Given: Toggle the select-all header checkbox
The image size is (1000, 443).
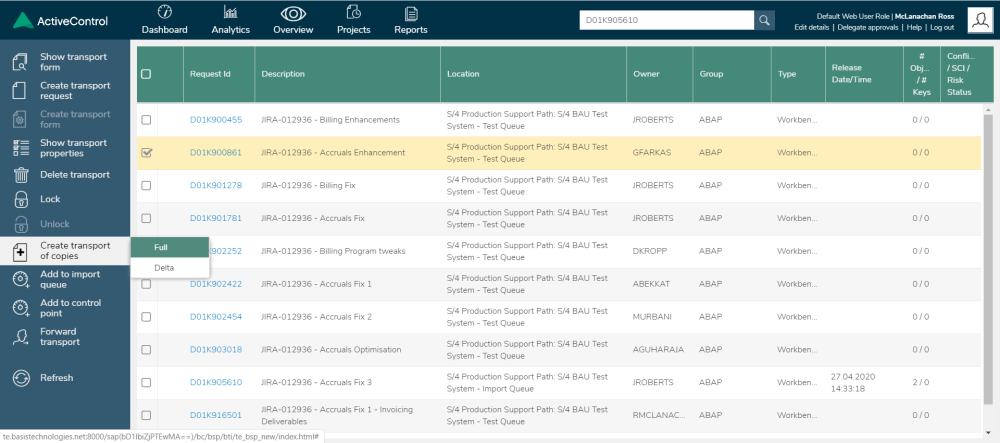Looking at the screenshot, I should (146, 74).
